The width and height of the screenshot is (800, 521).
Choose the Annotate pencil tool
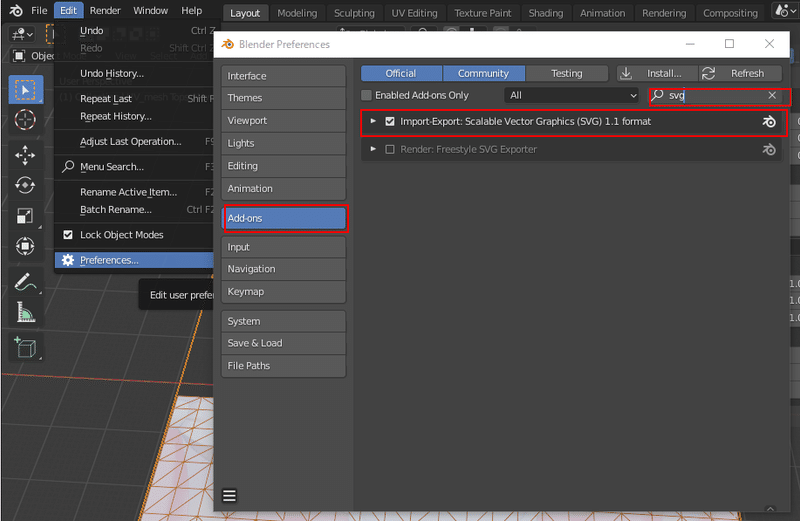pos(25,282)
